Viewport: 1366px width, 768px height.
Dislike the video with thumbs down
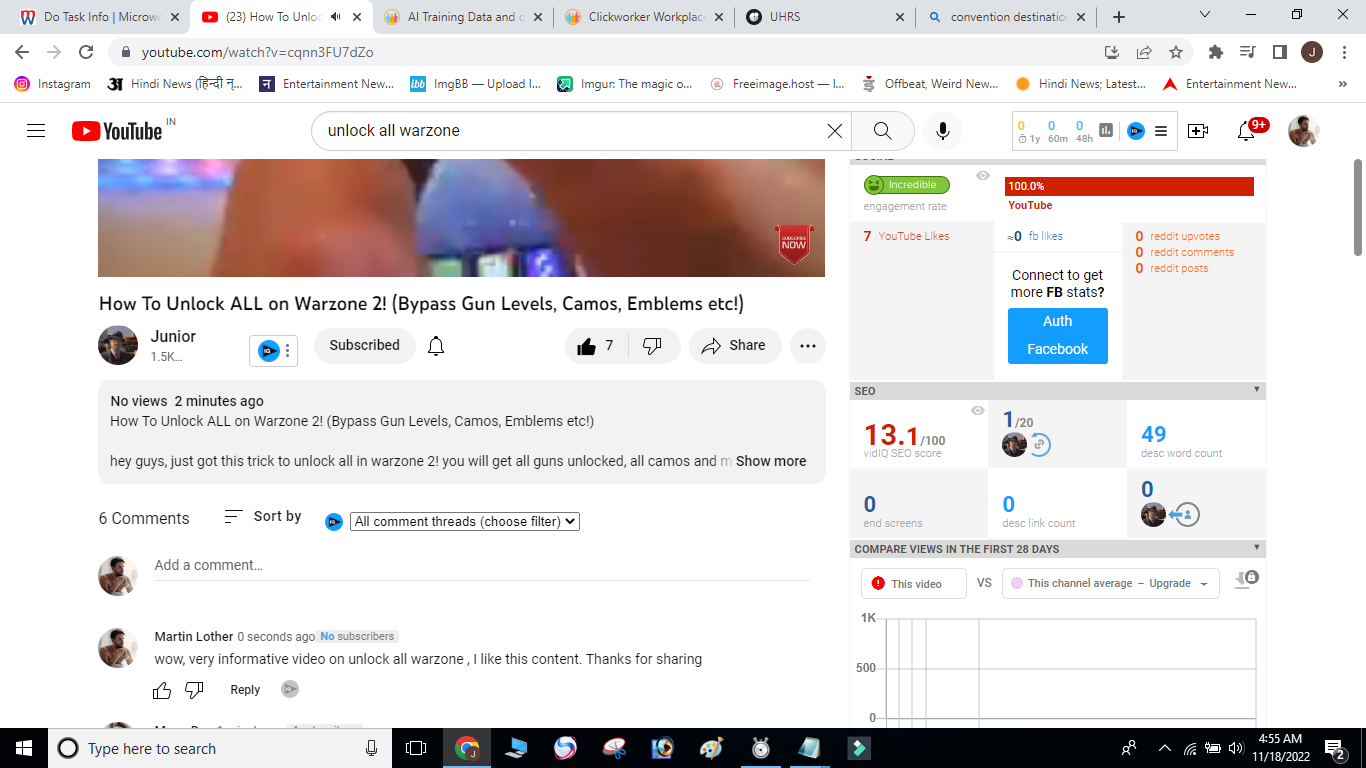653,346
